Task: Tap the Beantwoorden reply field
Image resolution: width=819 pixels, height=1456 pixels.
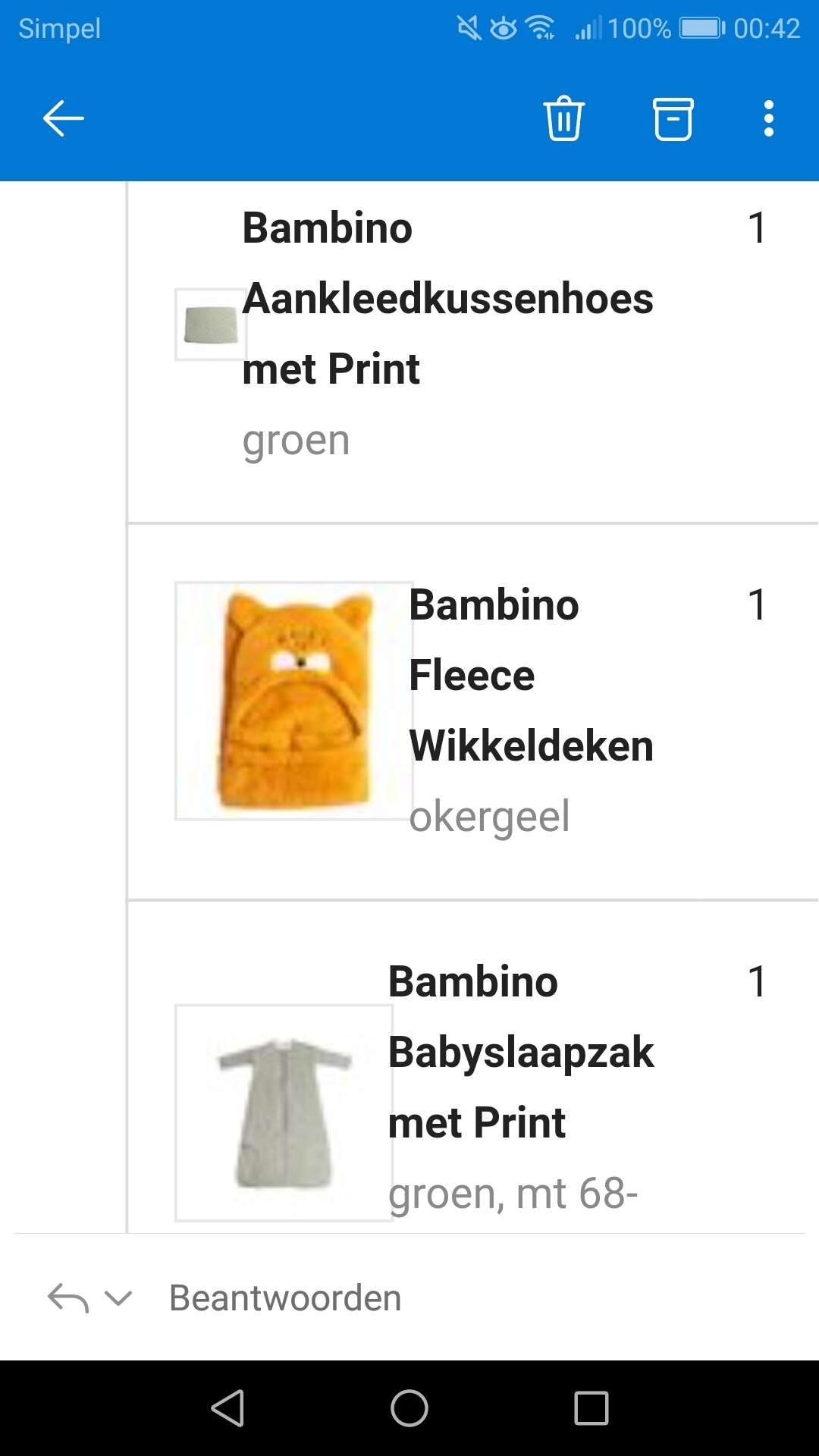Action: tap(285, 1298)
